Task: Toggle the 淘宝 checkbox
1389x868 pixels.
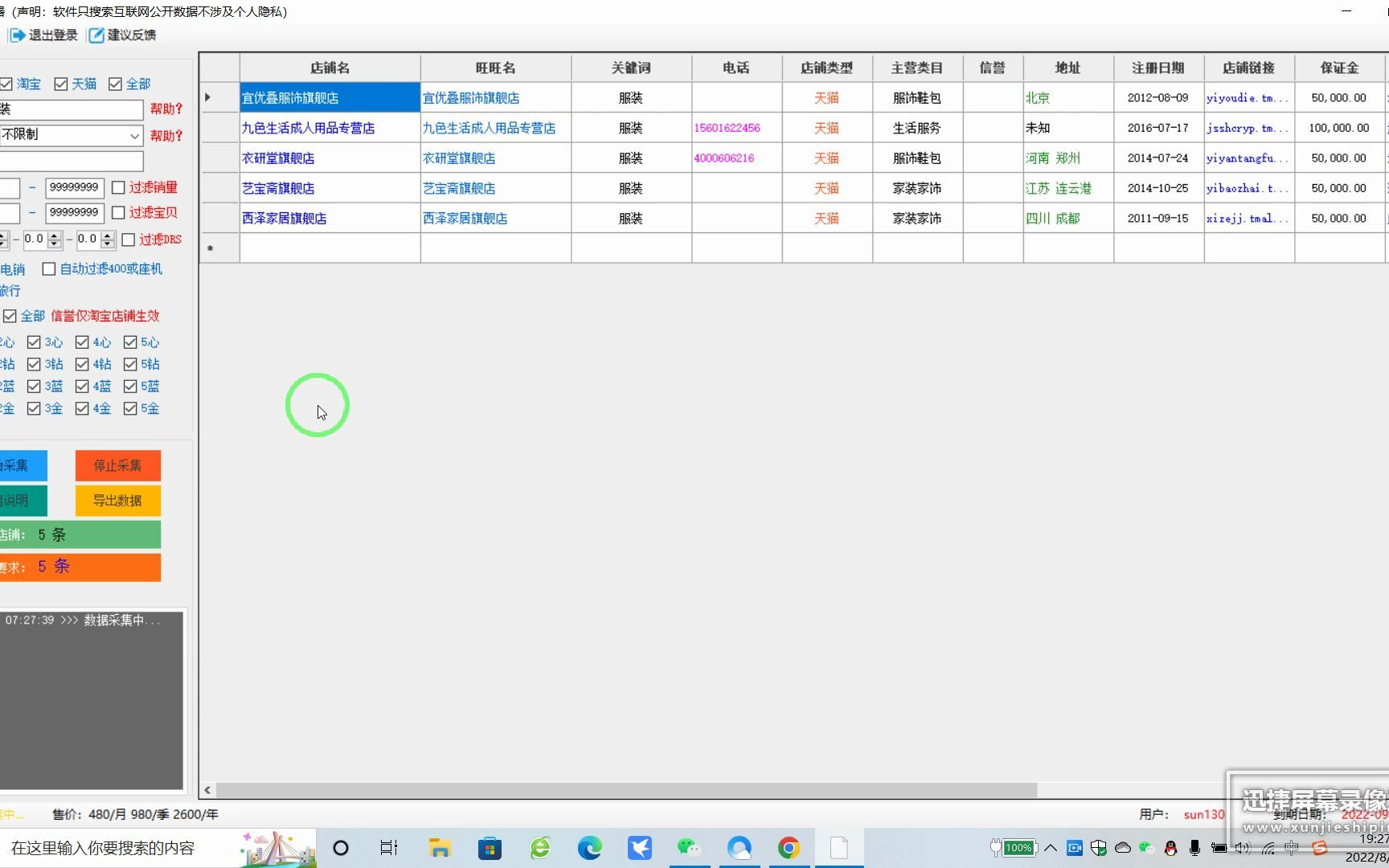Action: pos(6,84)
